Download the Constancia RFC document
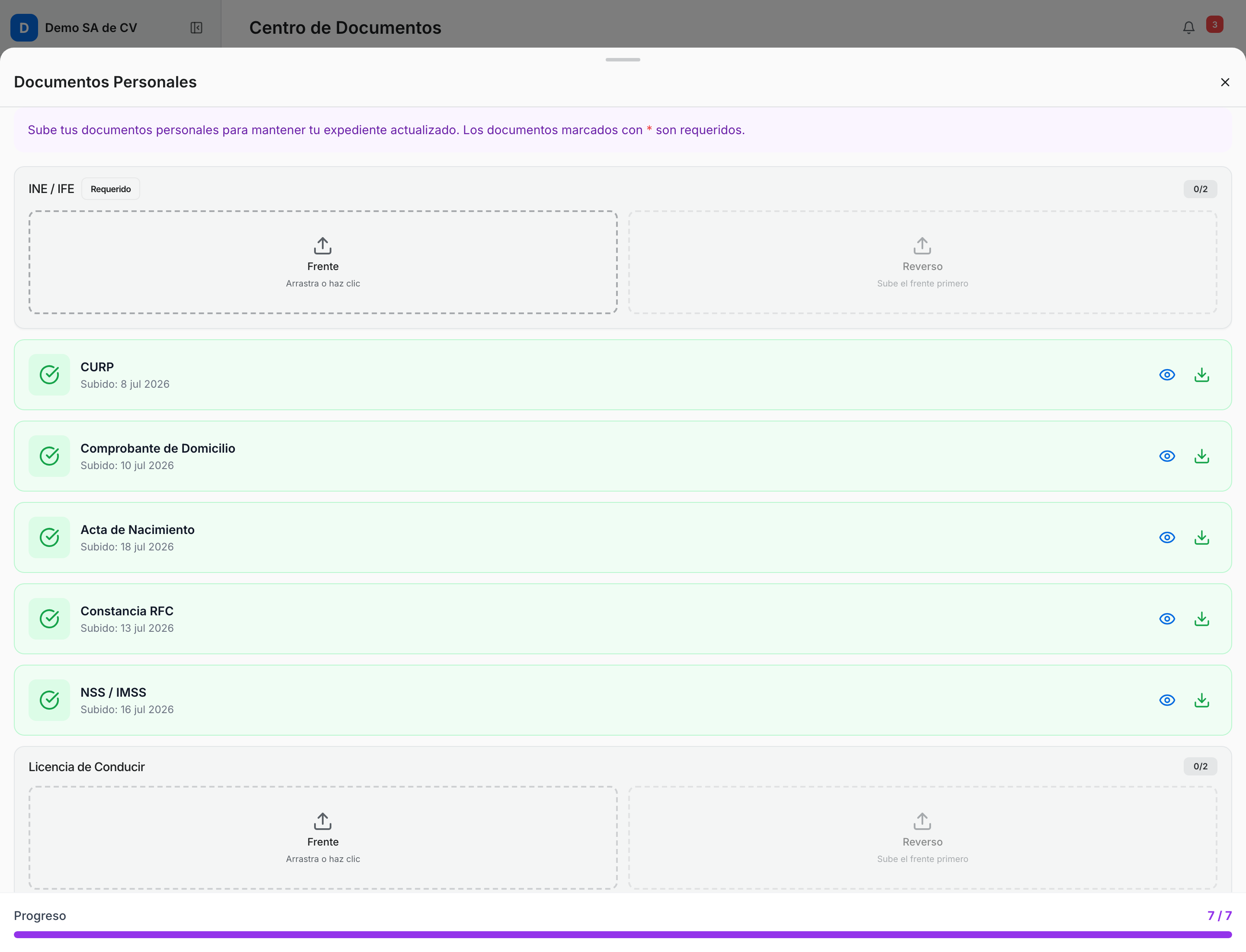The image size is (1246, 952). point(1201,619)
